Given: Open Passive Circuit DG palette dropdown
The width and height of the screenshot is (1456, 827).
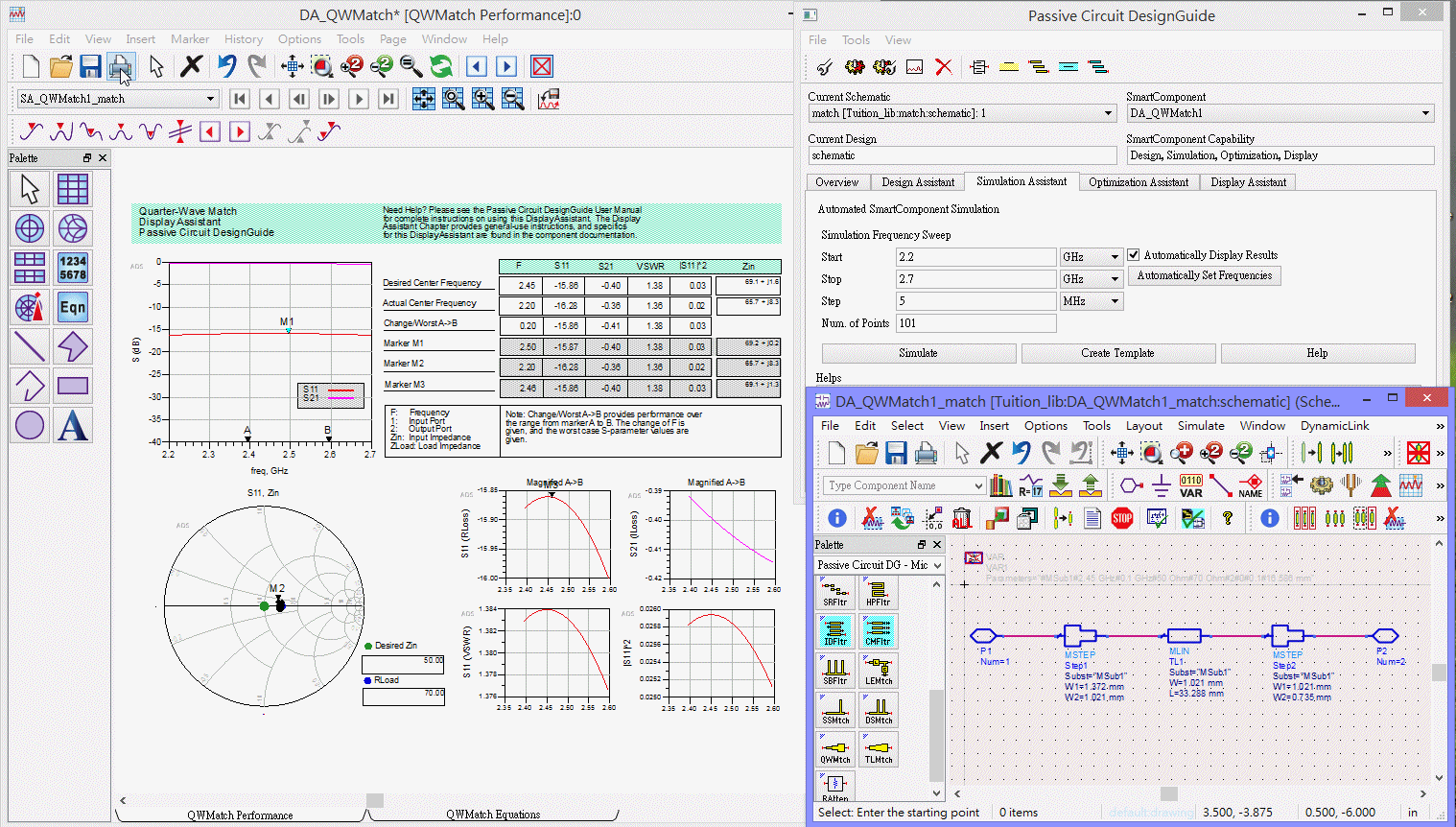Looking at the screenshot, I should (x=937, y=565).
